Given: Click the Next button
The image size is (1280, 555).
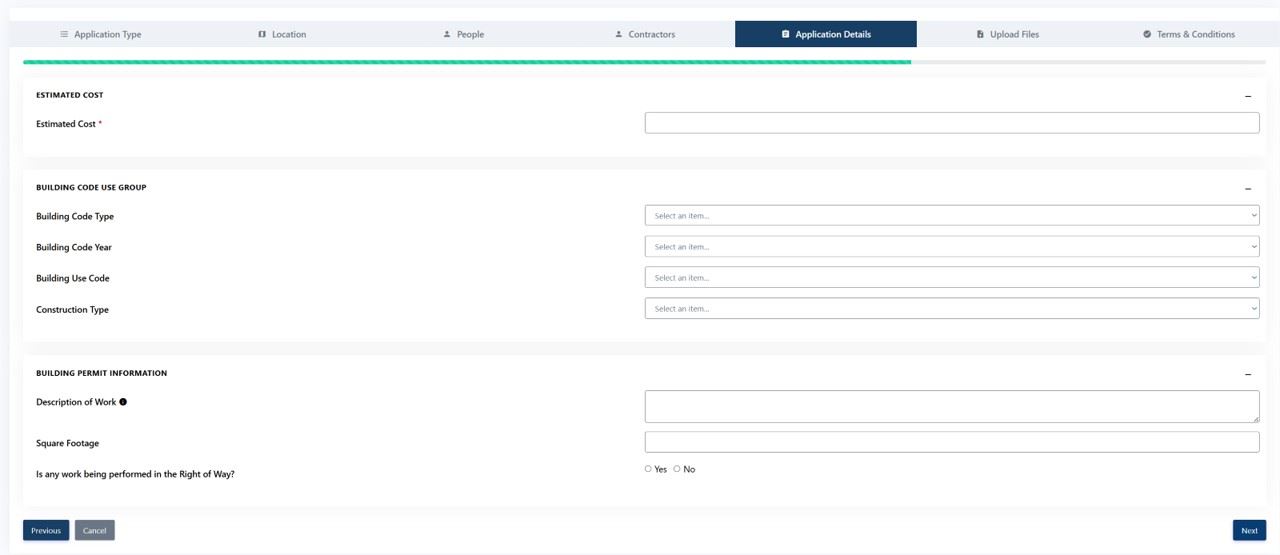Looking at the screenshot, I should tap(1249, 530).
